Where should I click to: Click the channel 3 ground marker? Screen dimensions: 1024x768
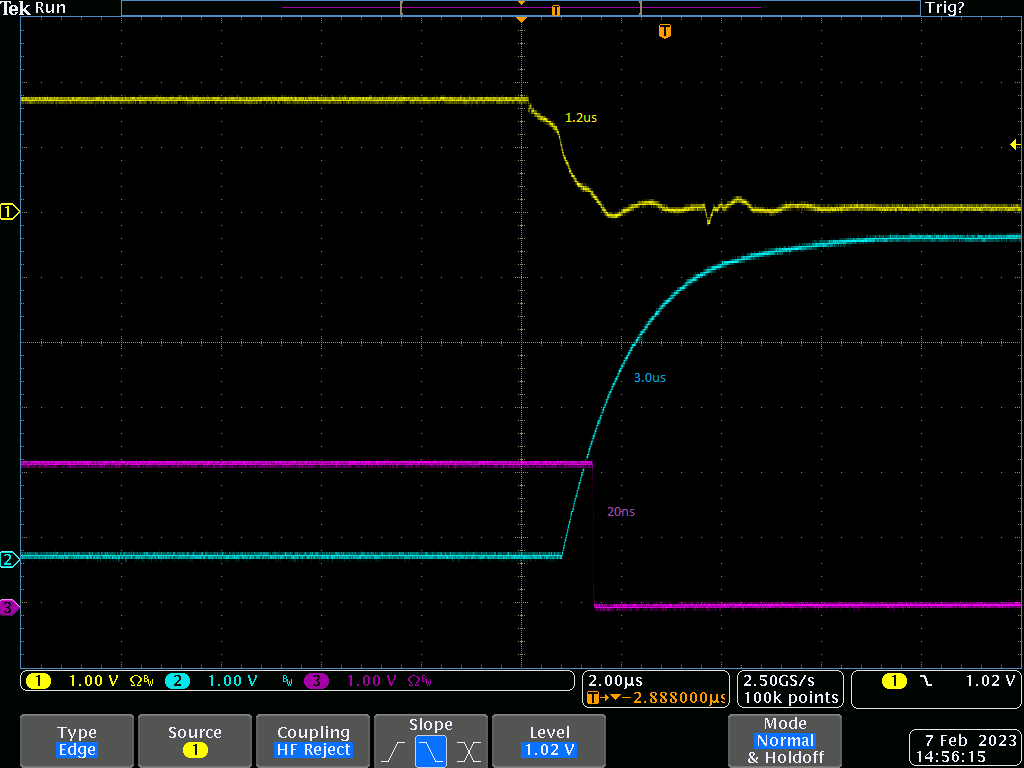pos(9,607)
